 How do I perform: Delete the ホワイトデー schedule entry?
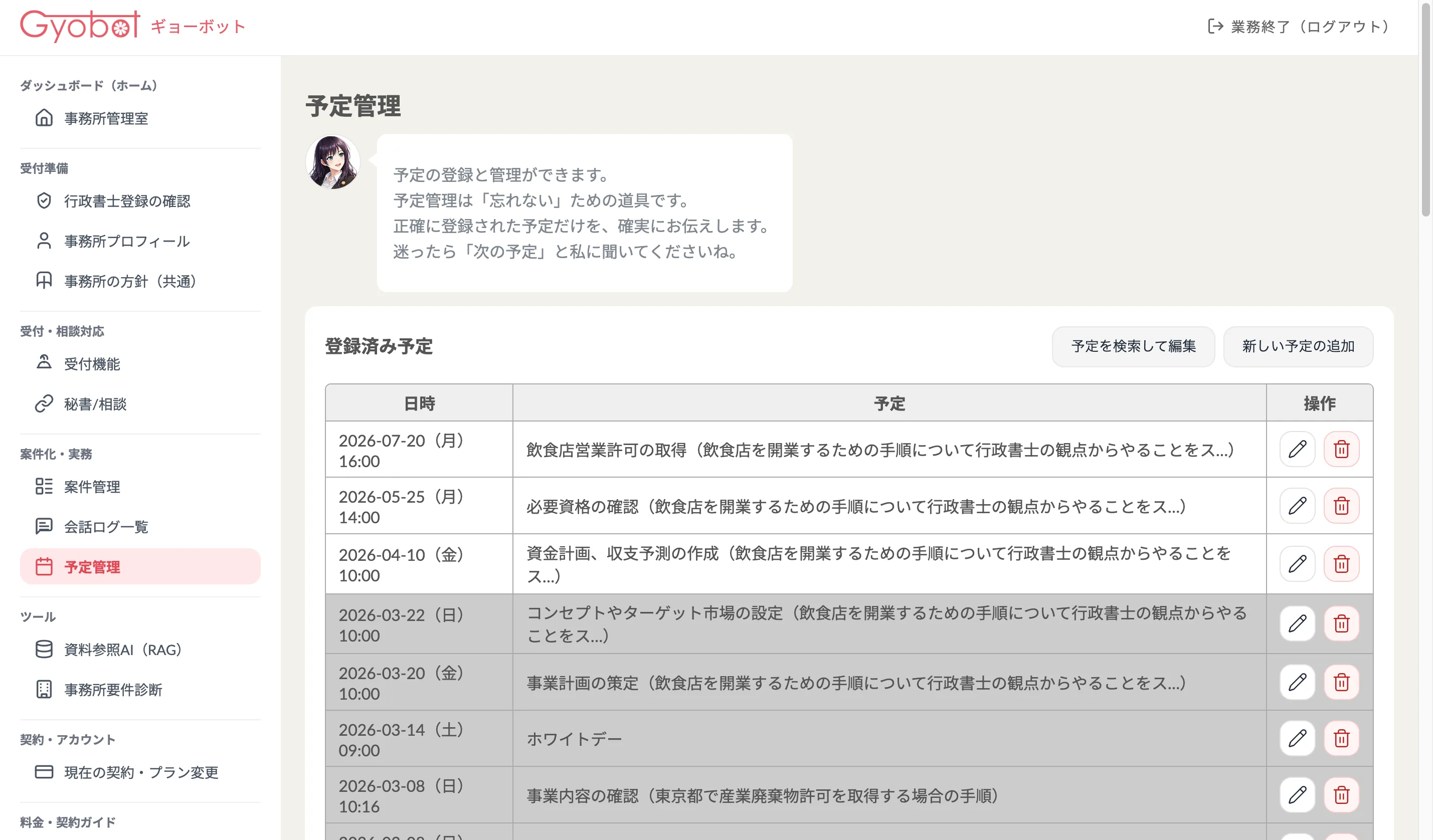[1341, 738]
